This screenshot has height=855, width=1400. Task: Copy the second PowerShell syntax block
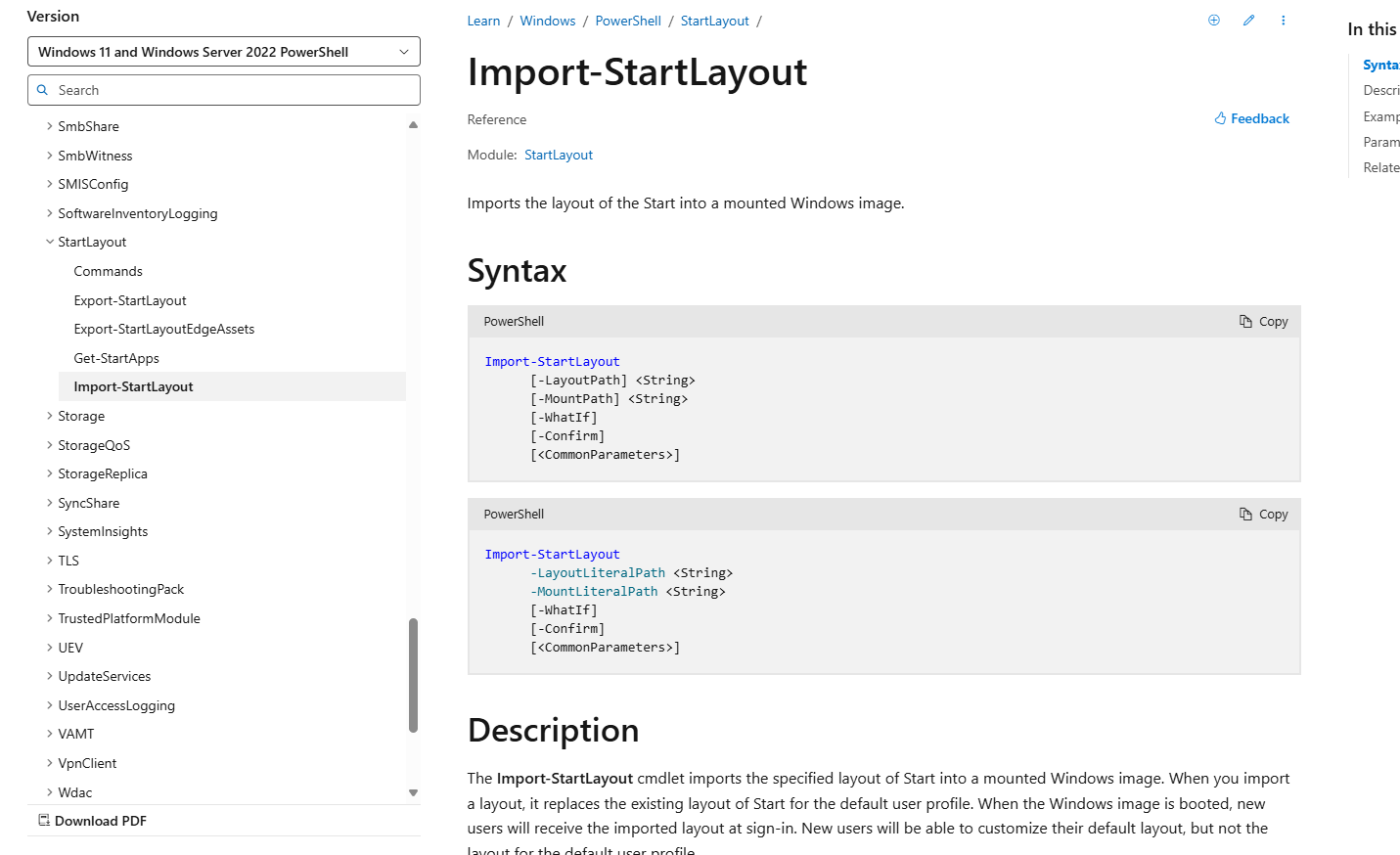pyautogui.click(x=1263, y=515)
